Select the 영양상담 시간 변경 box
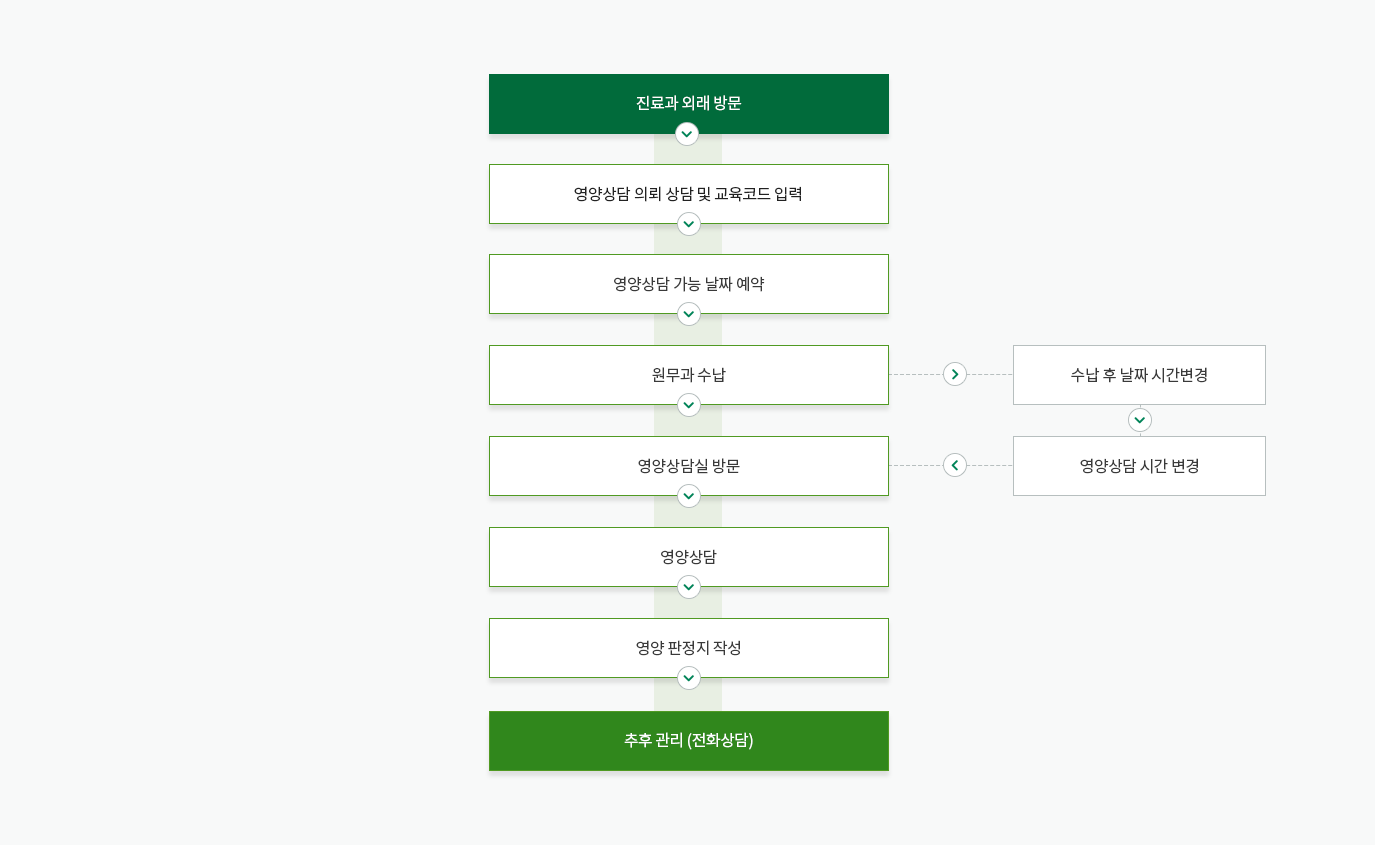Viewport: 1375px width, 845px height. 1139,465
